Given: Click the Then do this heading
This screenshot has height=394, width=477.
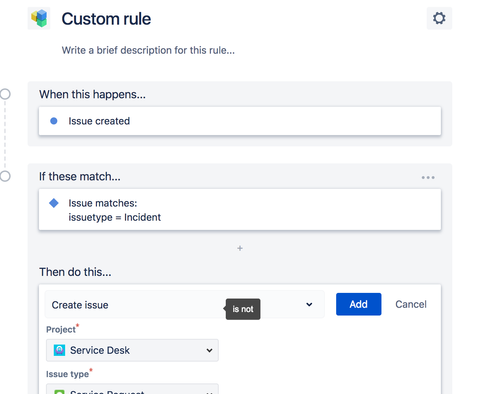Looking at the screenshot, I should tap(75, 272).
